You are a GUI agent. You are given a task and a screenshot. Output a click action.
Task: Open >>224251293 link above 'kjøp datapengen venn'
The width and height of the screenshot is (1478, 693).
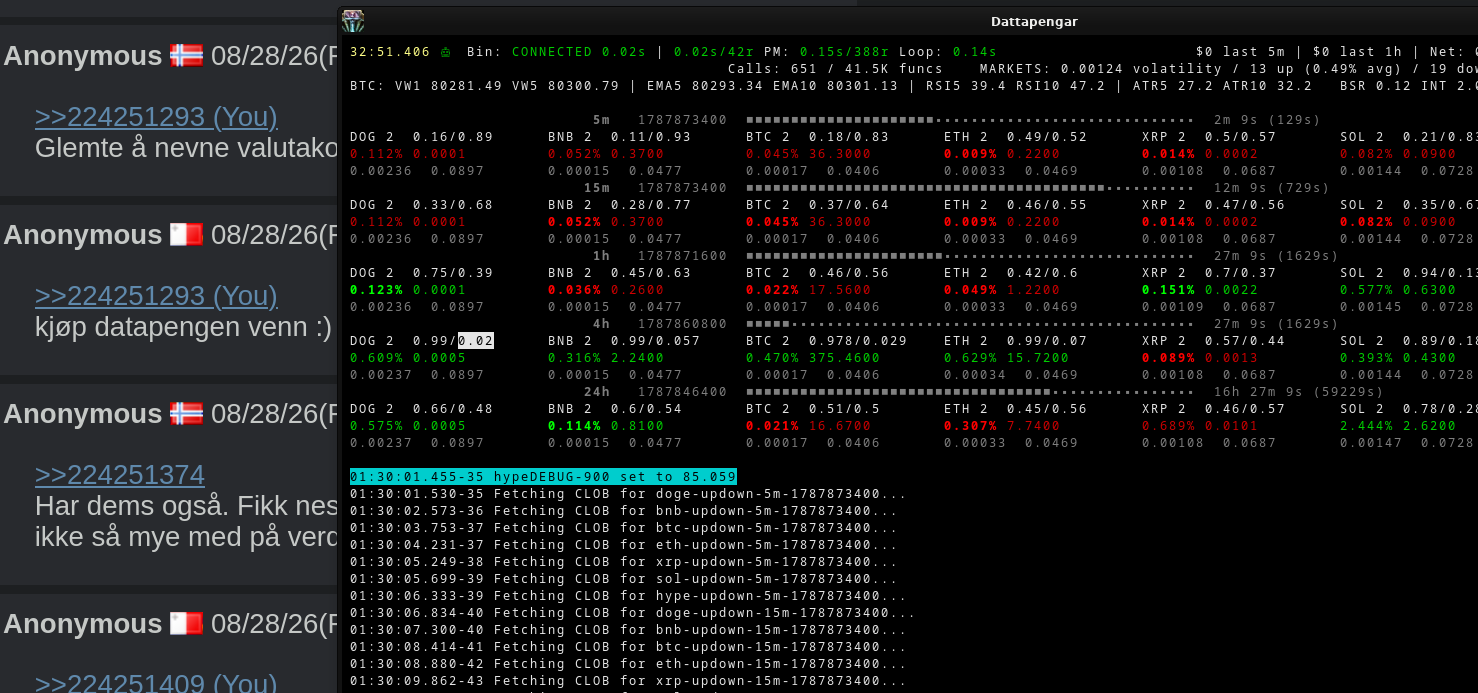click(x=156, y=296)
